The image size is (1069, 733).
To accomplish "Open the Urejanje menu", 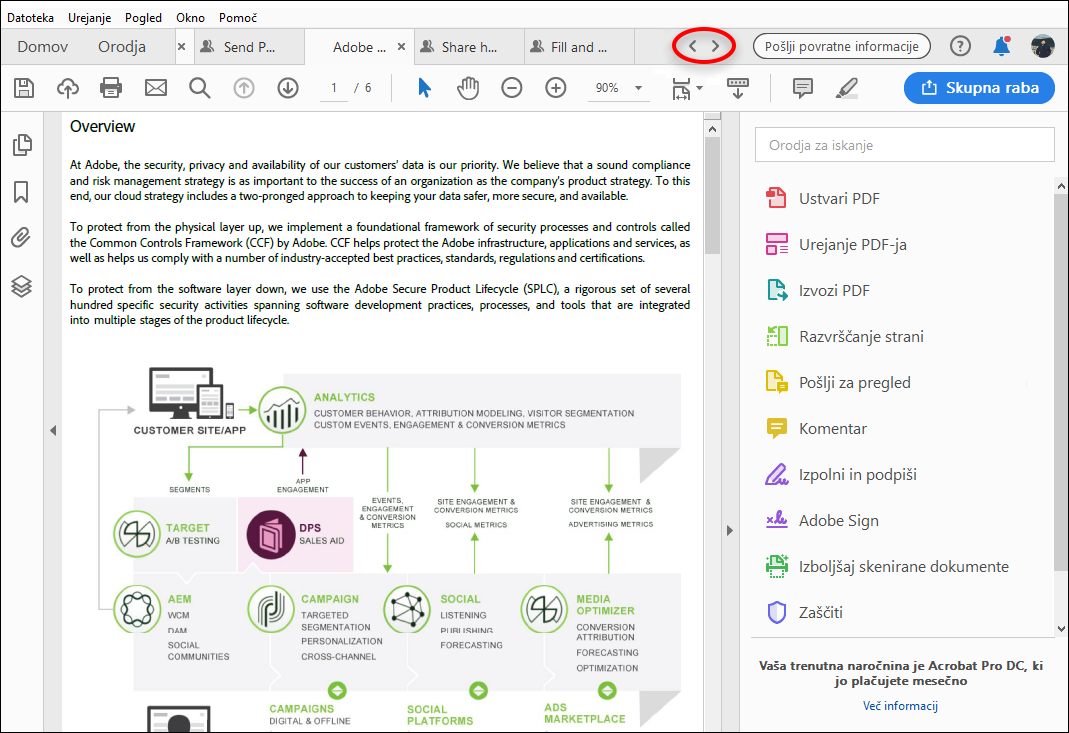I will pyautogui.click(x=89, y=18).
